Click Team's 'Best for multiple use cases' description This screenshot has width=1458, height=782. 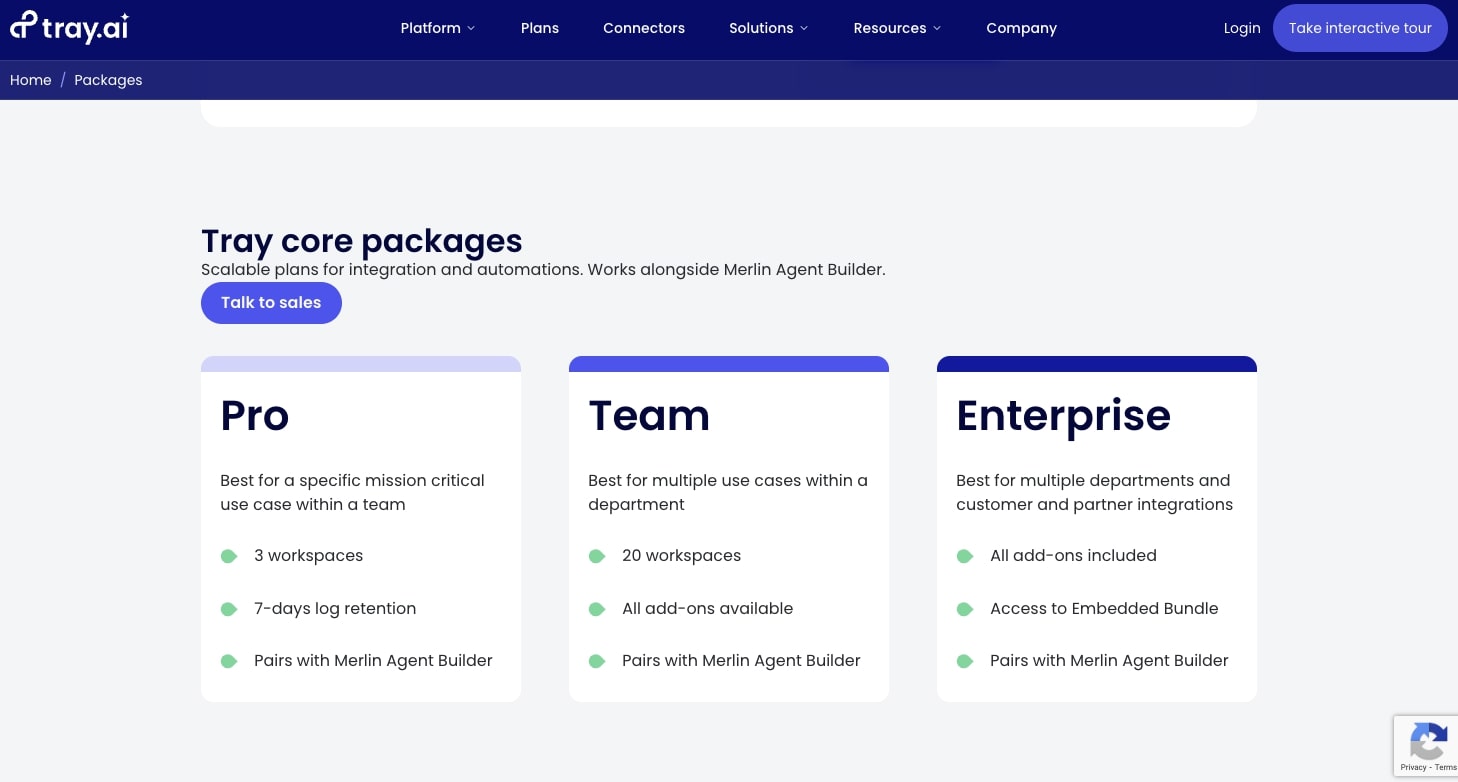tap(728, 493)
